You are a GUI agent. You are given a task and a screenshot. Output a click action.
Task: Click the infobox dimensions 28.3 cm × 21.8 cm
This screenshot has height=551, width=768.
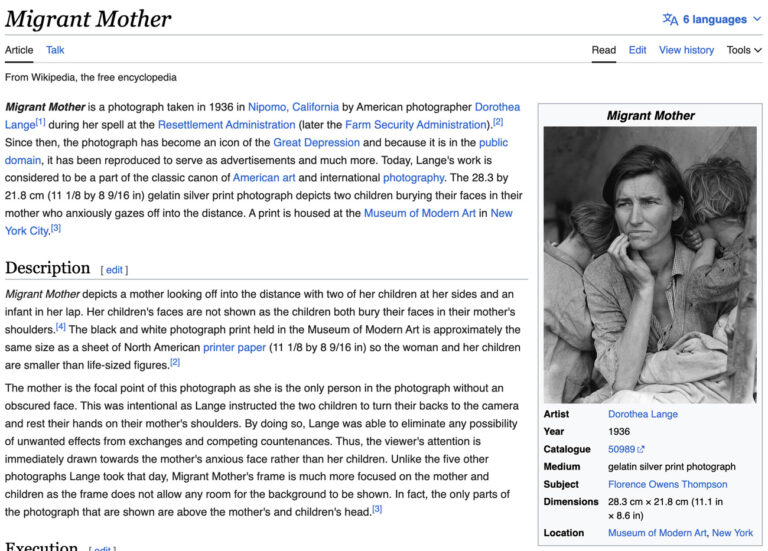pos(665,508)
